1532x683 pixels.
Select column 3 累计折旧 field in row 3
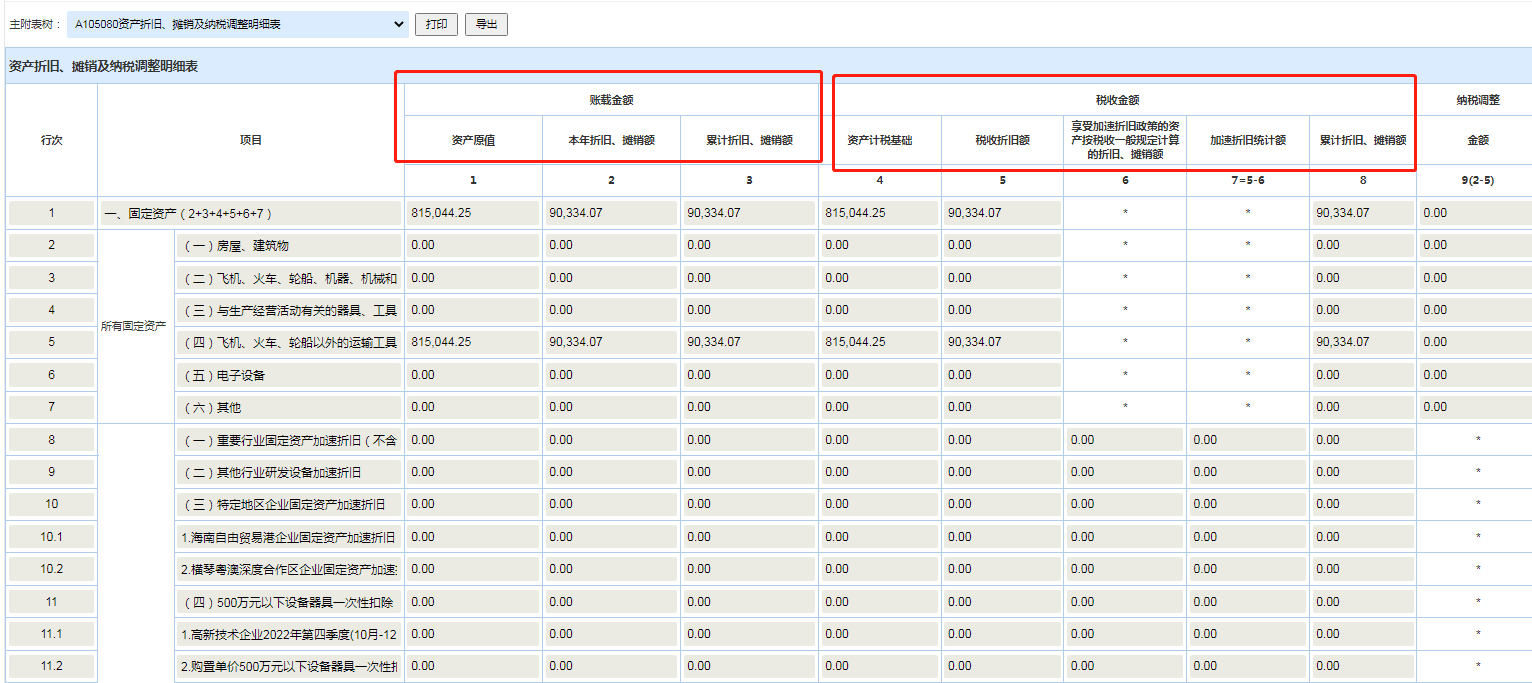748,278
